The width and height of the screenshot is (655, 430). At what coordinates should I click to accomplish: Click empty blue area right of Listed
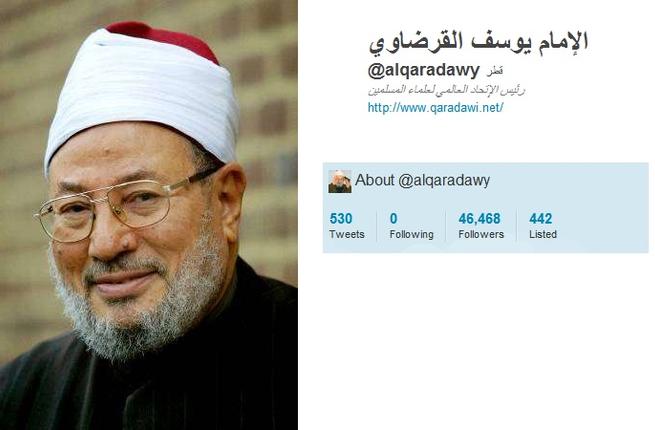[604, 226]
